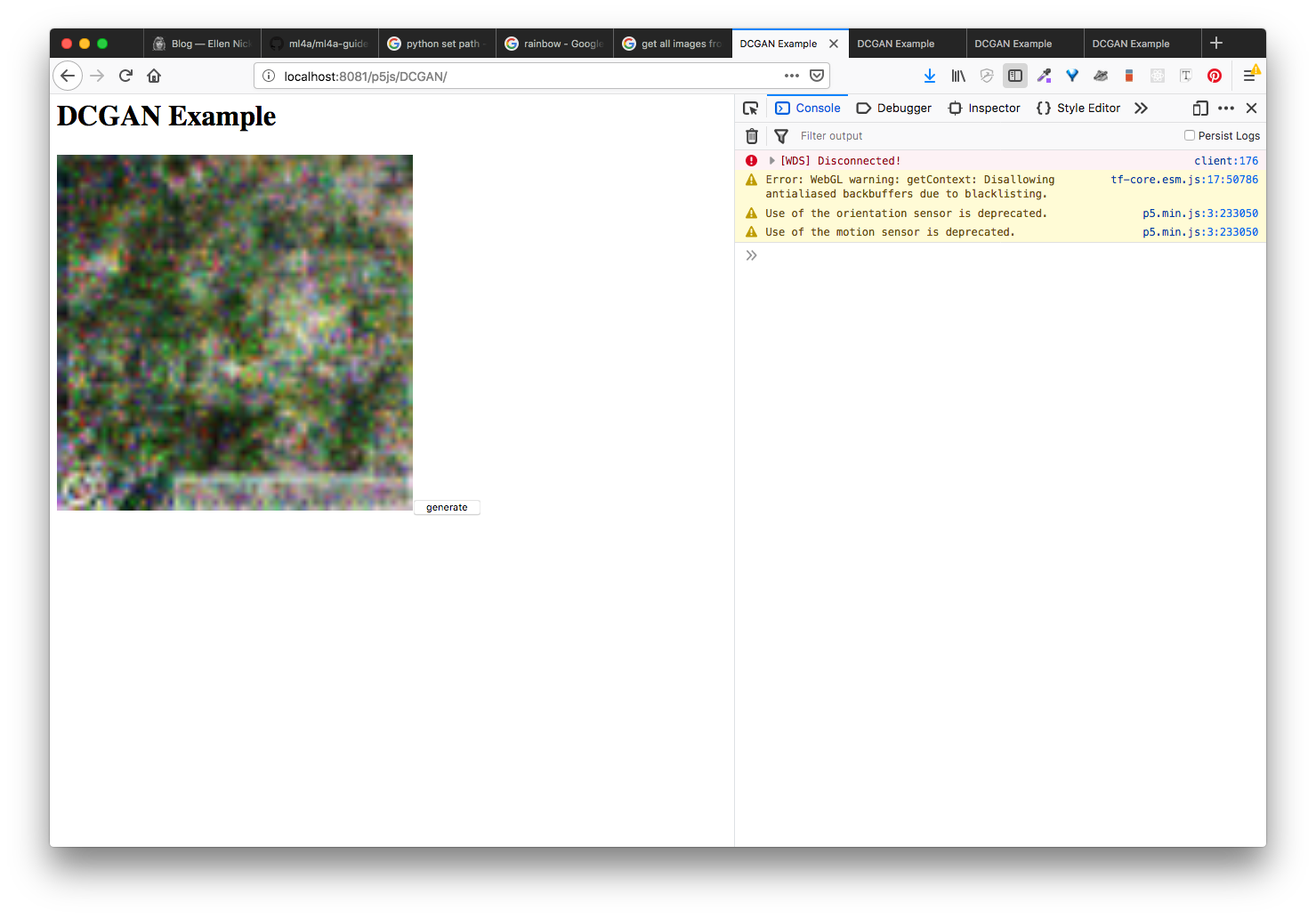1316x918 pixels.
Task: Open the Reader view shield icon
Action: click(x=987, y=76)
